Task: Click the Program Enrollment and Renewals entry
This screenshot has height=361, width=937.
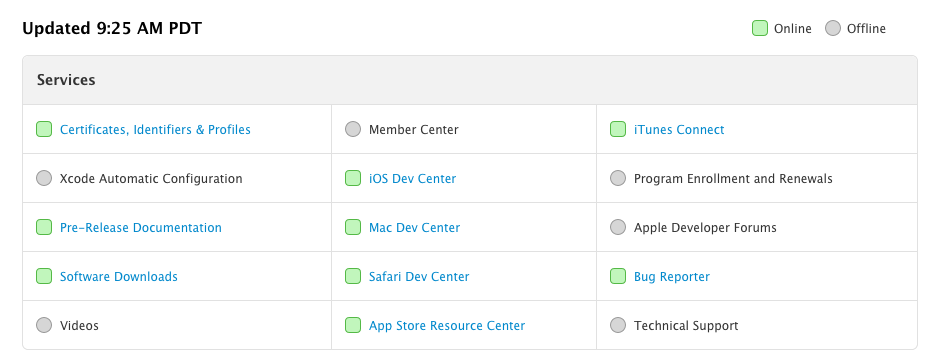Action: click(733, 179)
